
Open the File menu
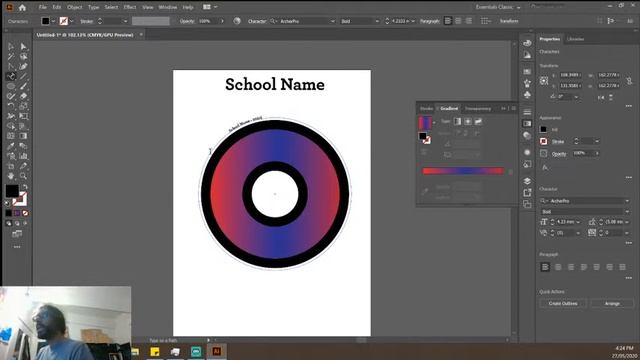pyautogui.click(x=42, y=7)
